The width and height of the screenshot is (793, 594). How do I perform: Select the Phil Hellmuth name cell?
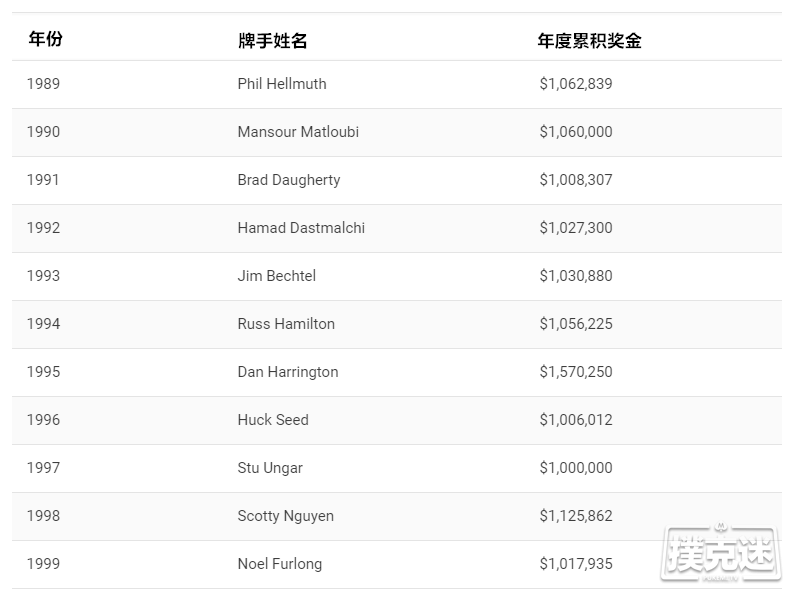tap(282, 83)
